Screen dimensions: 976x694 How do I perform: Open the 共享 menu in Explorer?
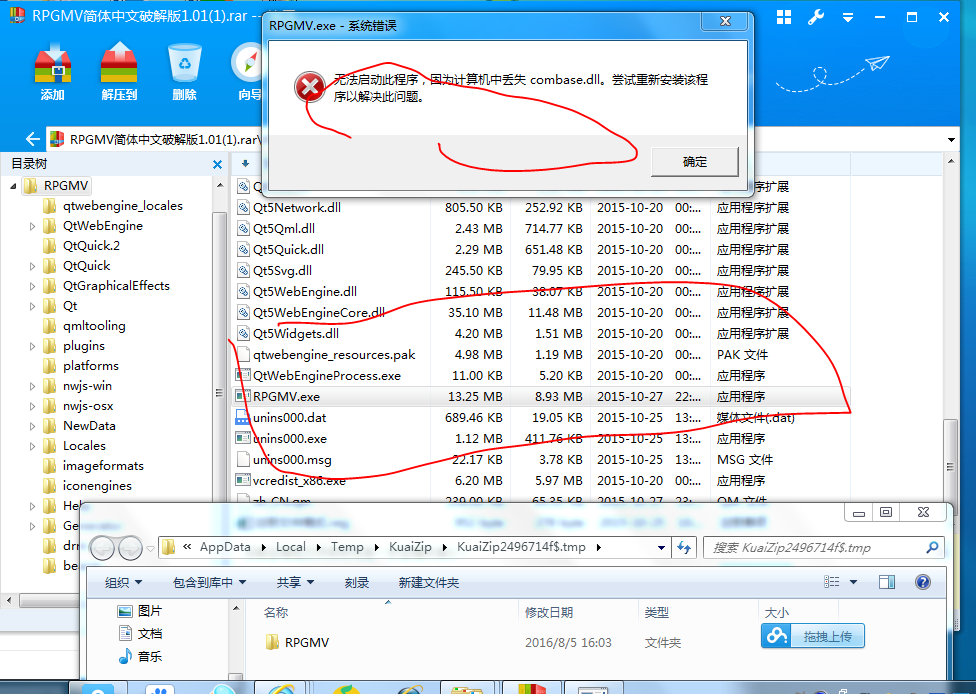(x=295, y=583)
